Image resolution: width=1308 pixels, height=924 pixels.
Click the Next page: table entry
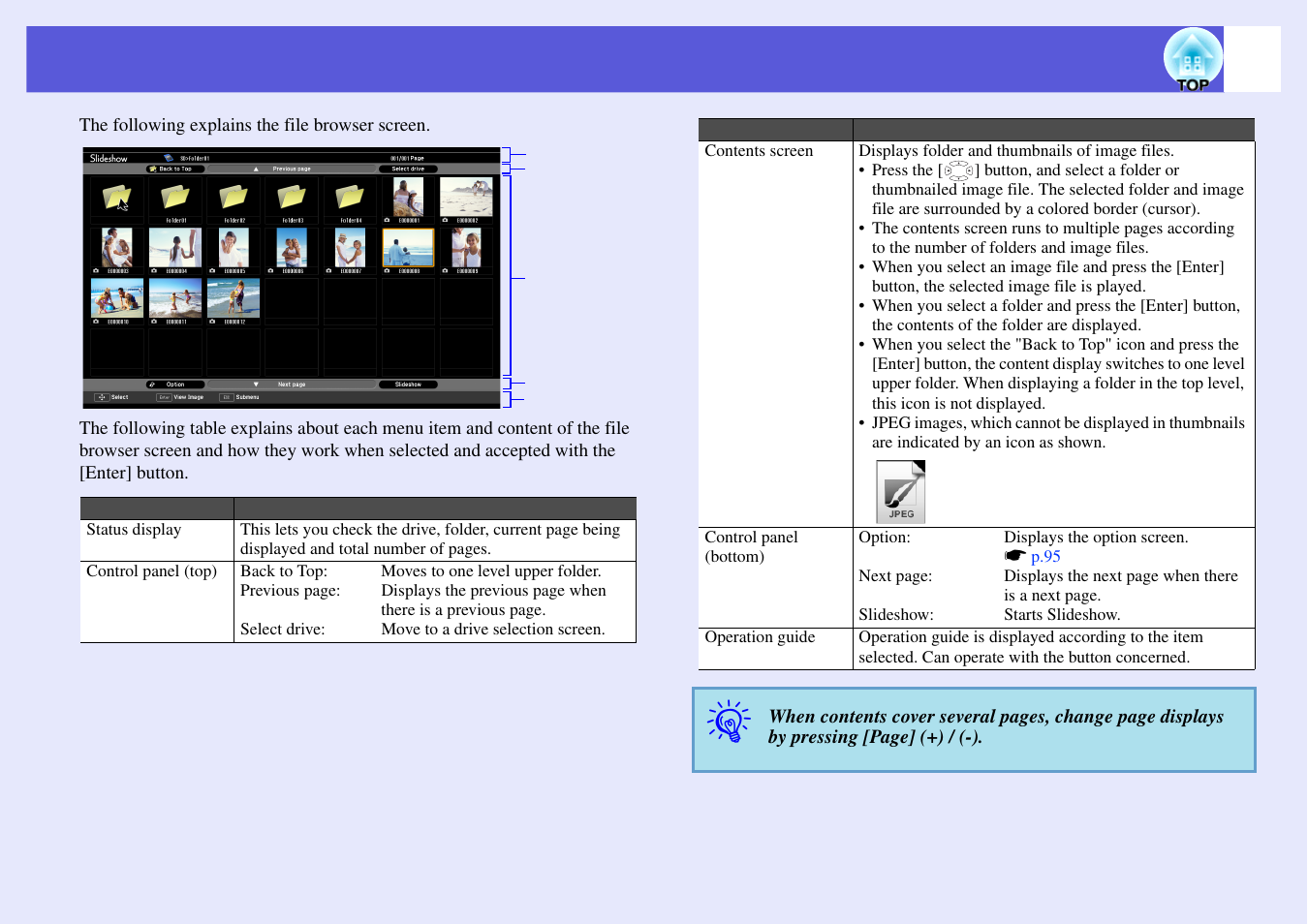point(895,576)
